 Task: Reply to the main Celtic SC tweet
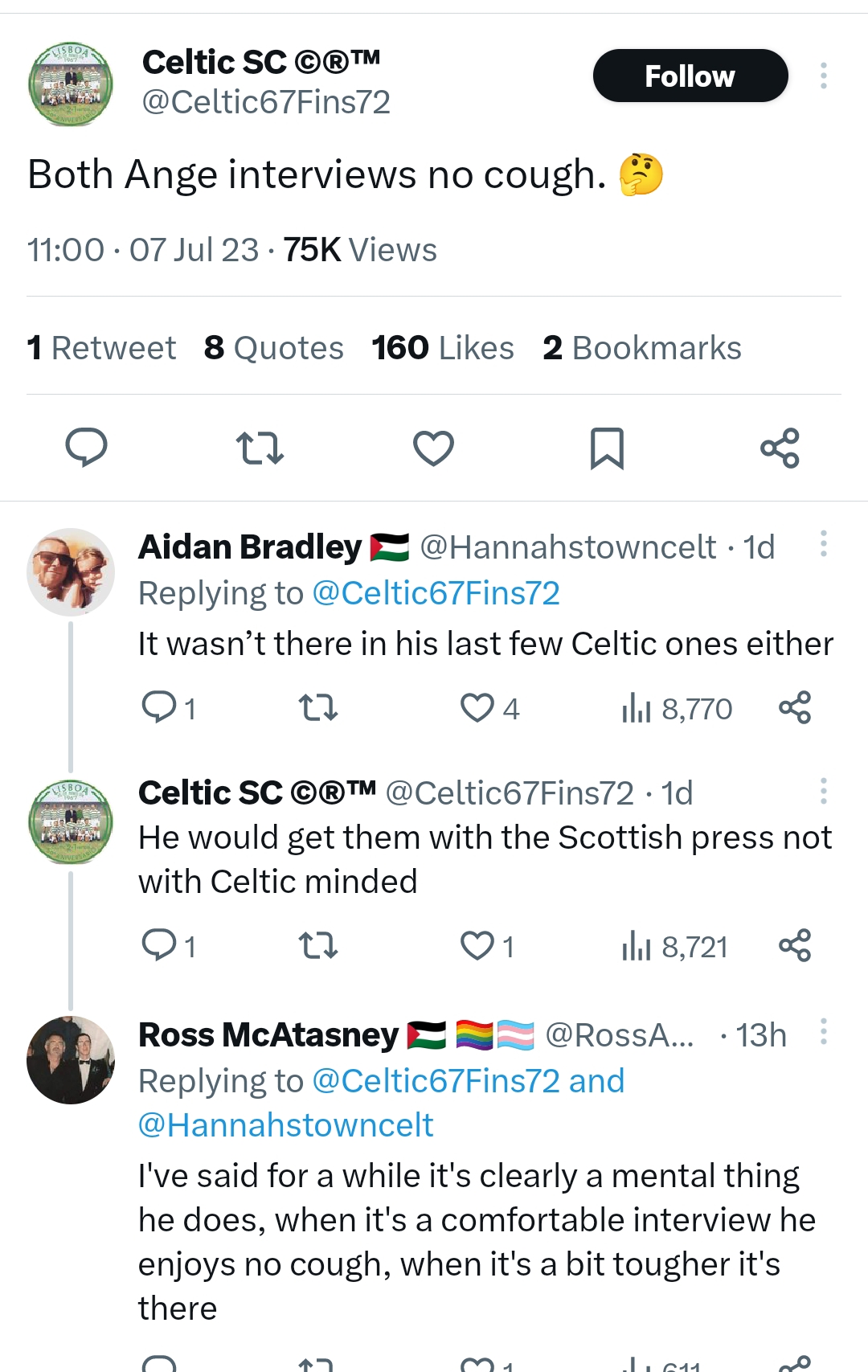[x=86, y=448]
